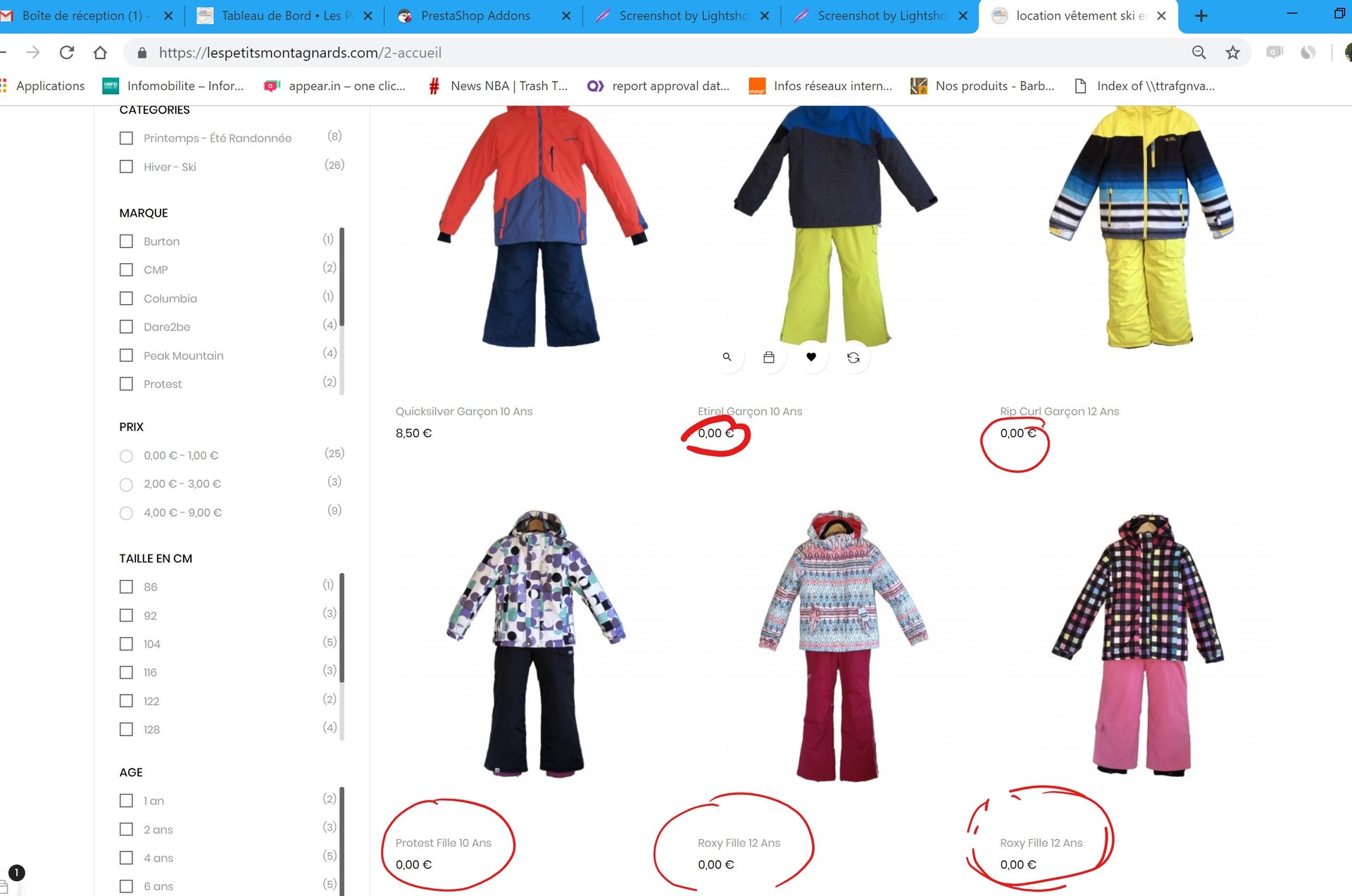The image size is (1352, 896).
Task: Open the Index of ttrafgnva bookmark
Action: click(1144, 86)
